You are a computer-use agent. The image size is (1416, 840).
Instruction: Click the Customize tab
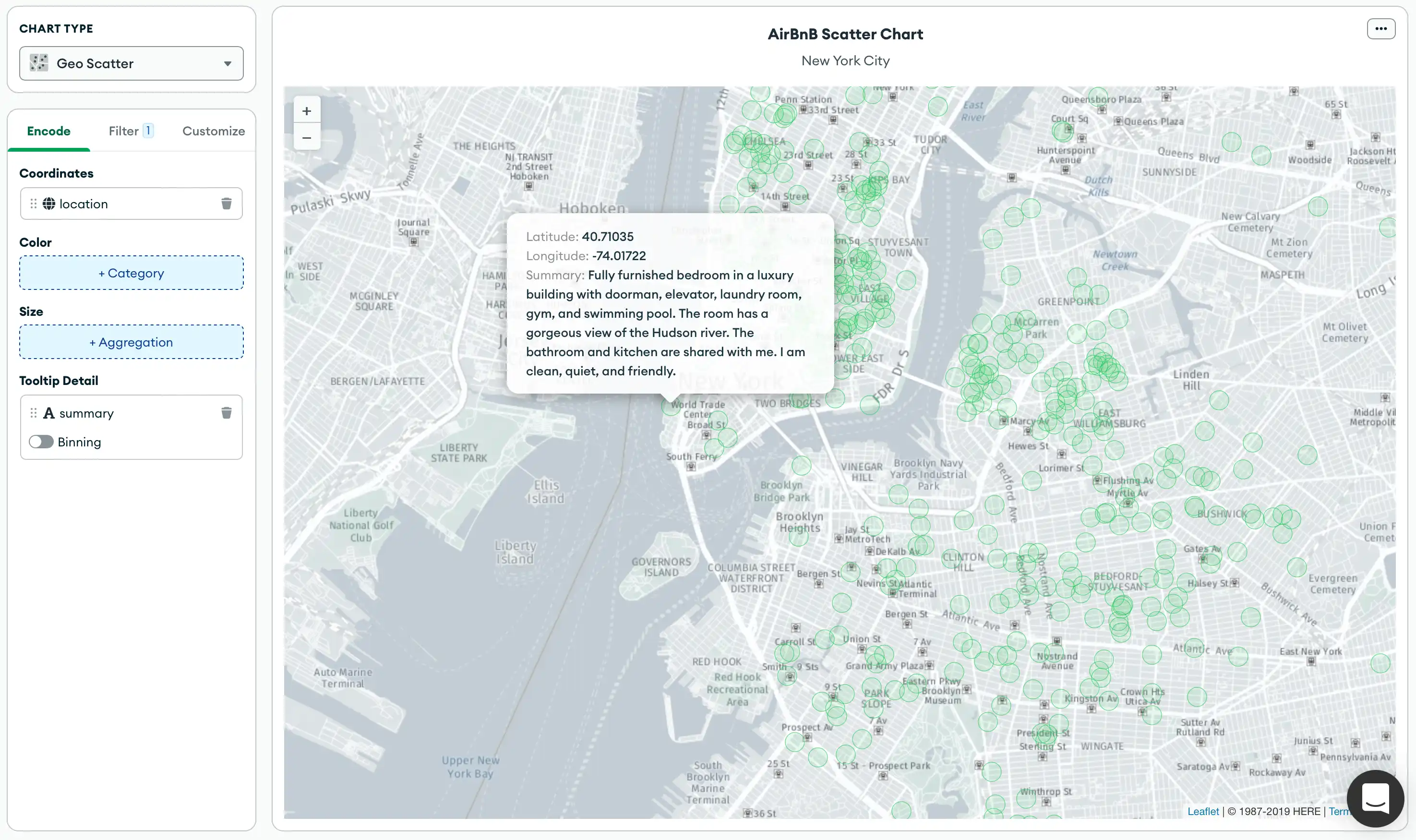click(213, 131)
